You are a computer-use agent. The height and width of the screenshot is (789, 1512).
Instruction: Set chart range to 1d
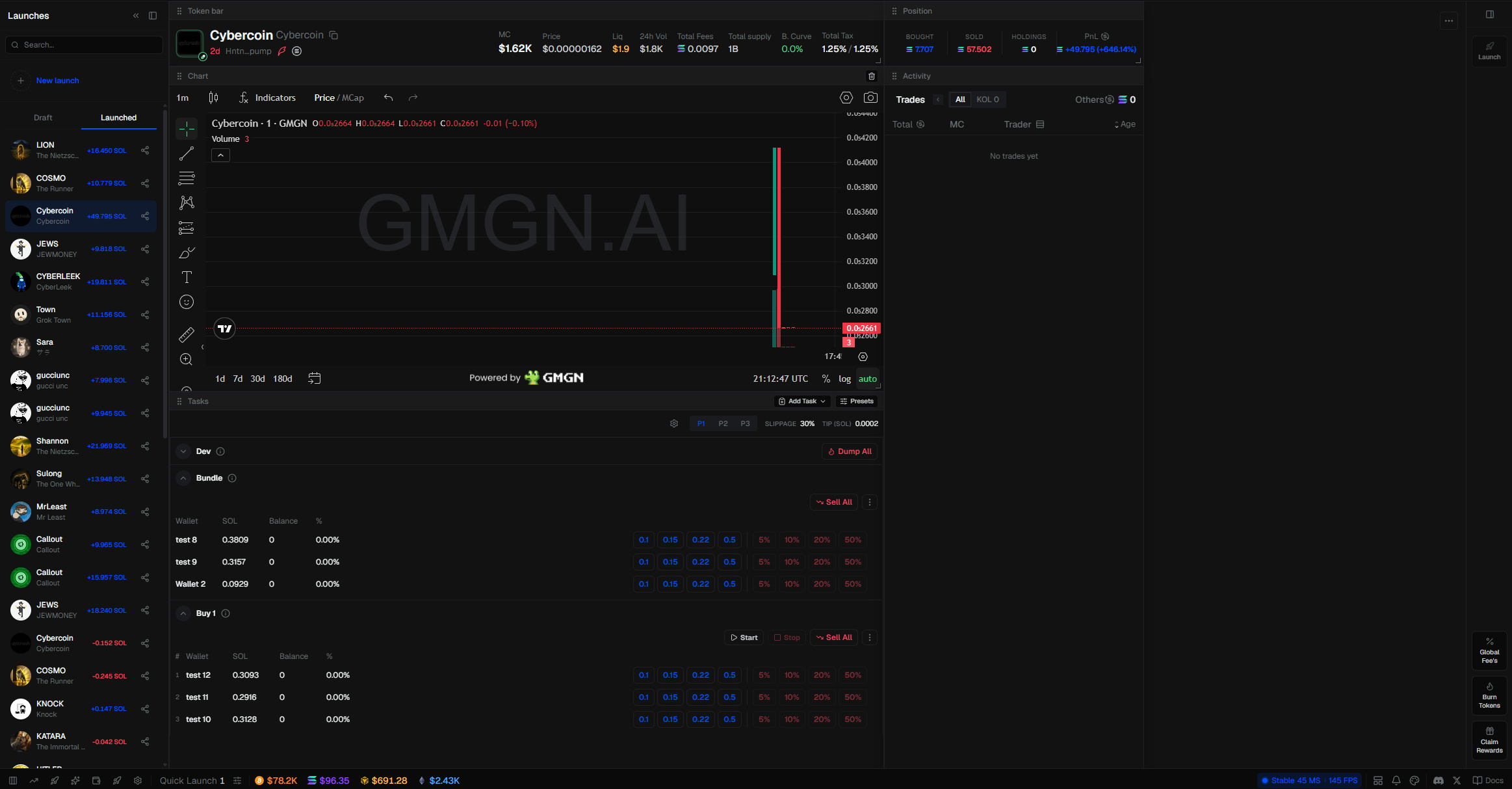[x=220, y=379]
